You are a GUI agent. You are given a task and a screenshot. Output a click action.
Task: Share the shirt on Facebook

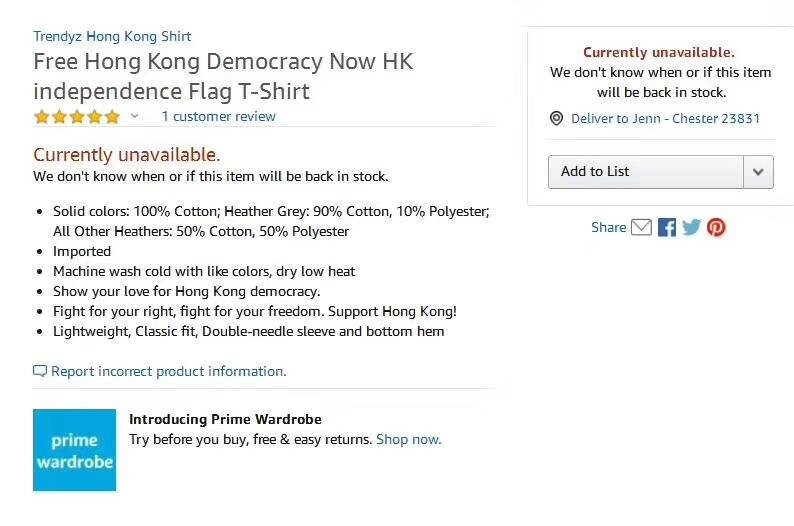tap(667, 227)
